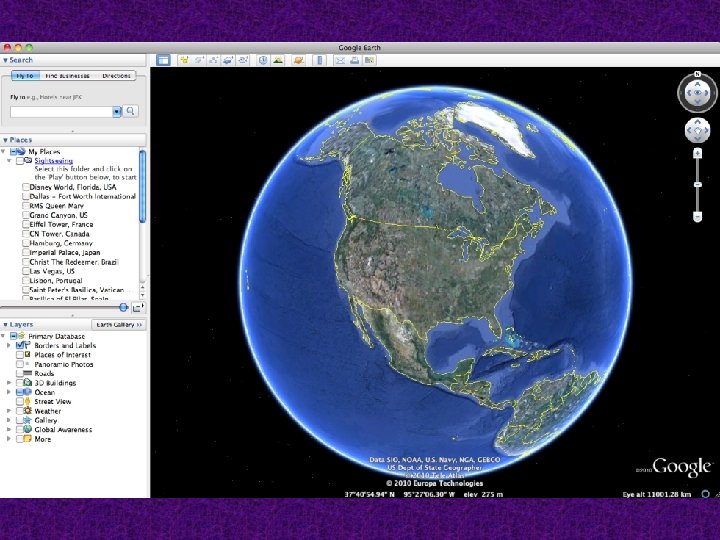Screen dimensions: 720x540
Task: Select the "Lisbon, Portugal" place row
Action: [56, 281]
